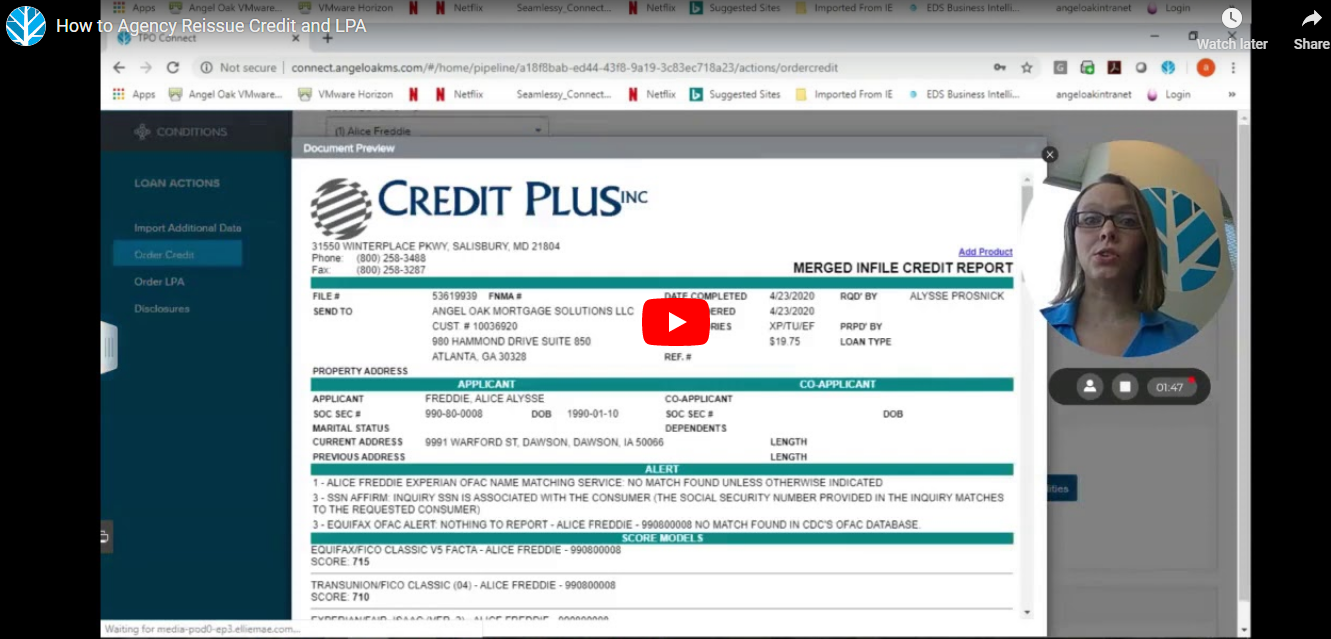This screenshot has height=639, width=1331.
Task: Open Chrome's three-dot menu
Action: (x=1234, y=68)
